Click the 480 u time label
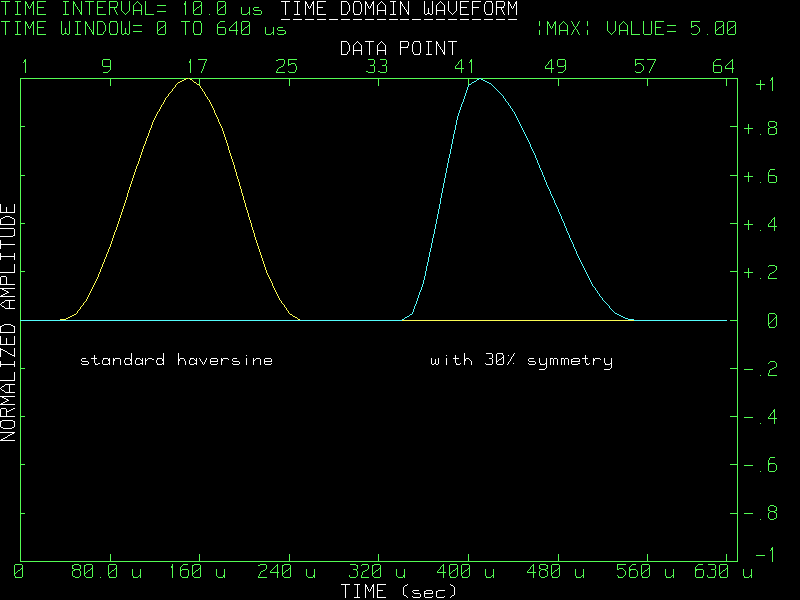800x600 pixels. pos(556,571)
